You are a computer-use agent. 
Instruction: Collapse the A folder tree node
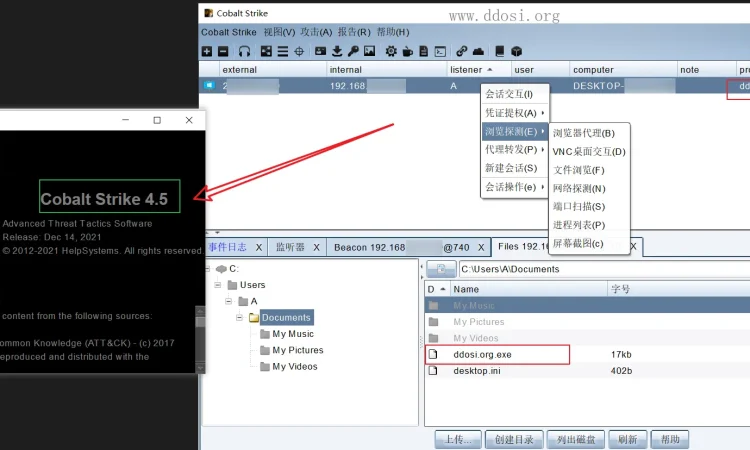[x=229, y=301]
